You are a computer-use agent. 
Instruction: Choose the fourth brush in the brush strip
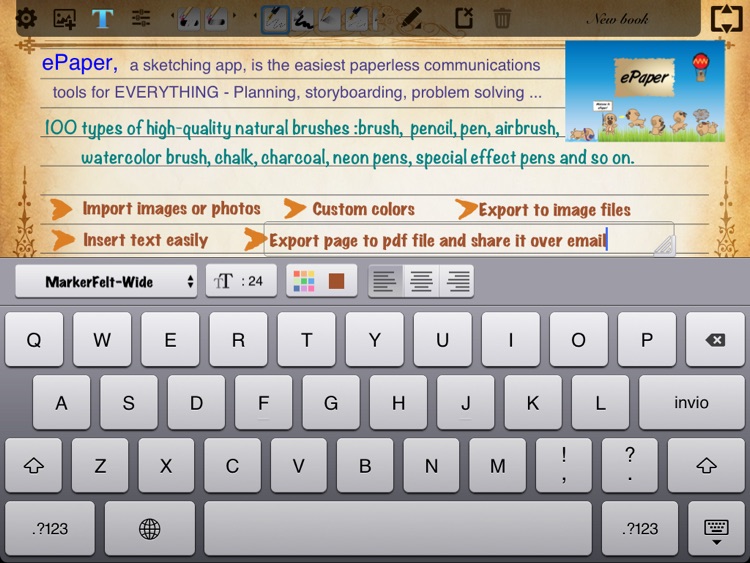[357, 20]
